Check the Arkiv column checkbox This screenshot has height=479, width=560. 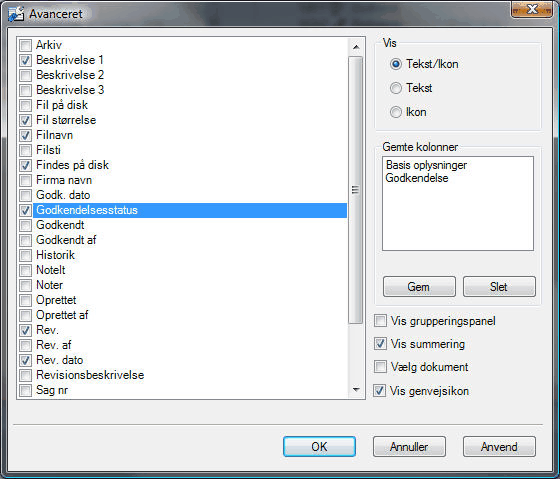click(25, 45)
